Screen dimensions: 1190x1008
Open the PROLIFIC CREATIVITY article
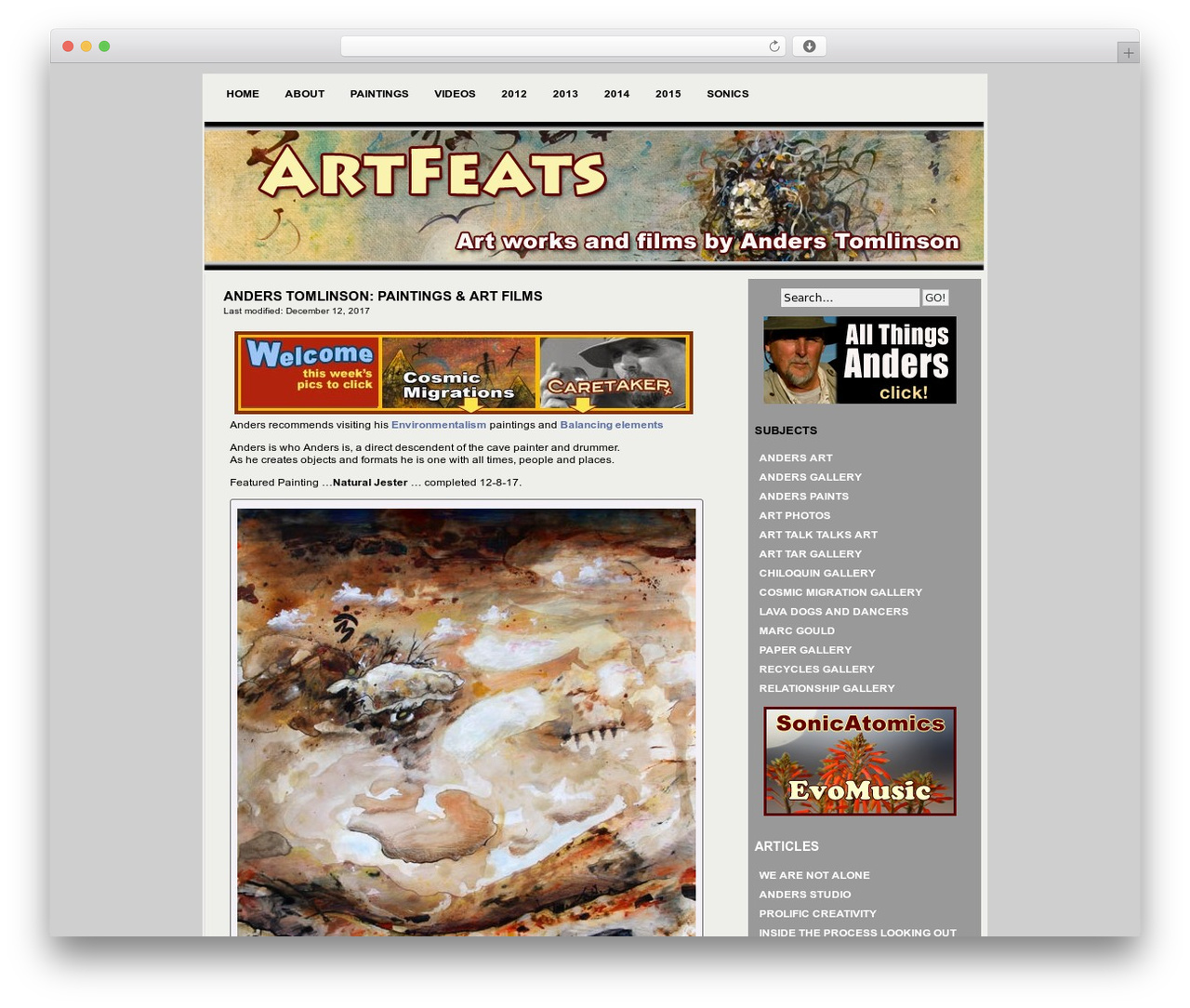(818, 914)
